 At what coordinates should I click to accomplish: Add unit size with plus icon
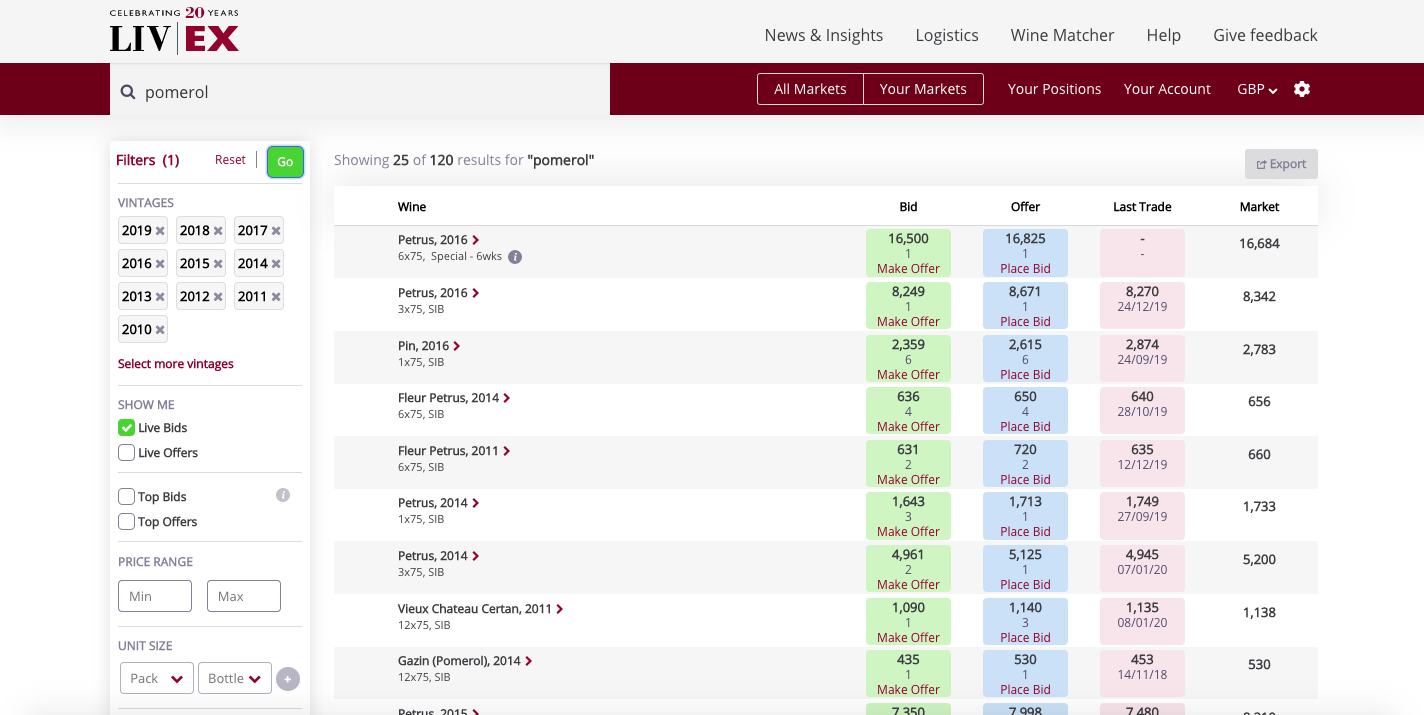(288, 679)
